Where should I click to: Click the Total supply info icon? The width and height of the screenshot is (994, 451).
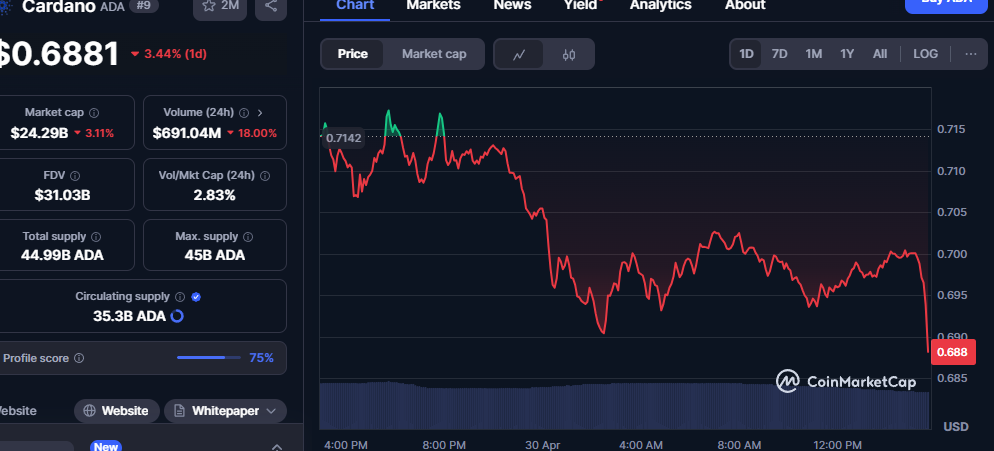pyautogui.click(x=96, y=237)
